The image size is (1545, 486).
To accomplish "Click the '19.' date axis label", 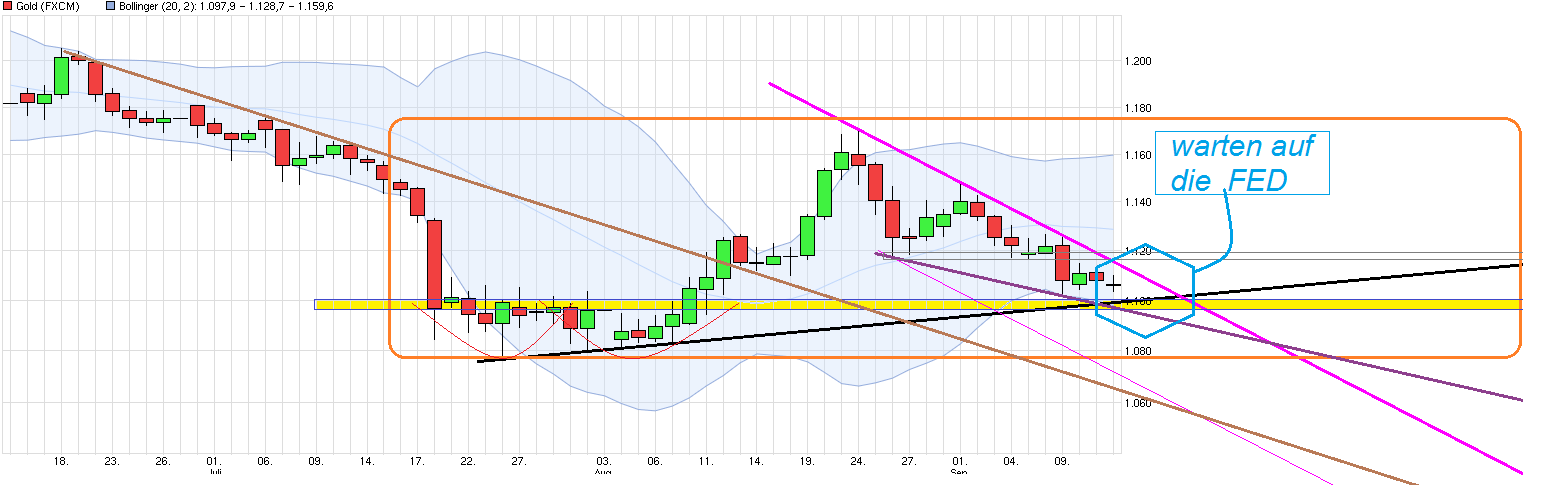I will [x=807, y=462].
